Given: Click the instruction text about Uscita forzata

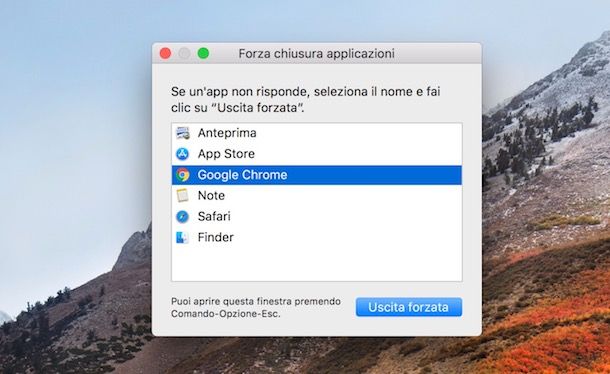Looking at the screenshot, I should click(305, 100).
